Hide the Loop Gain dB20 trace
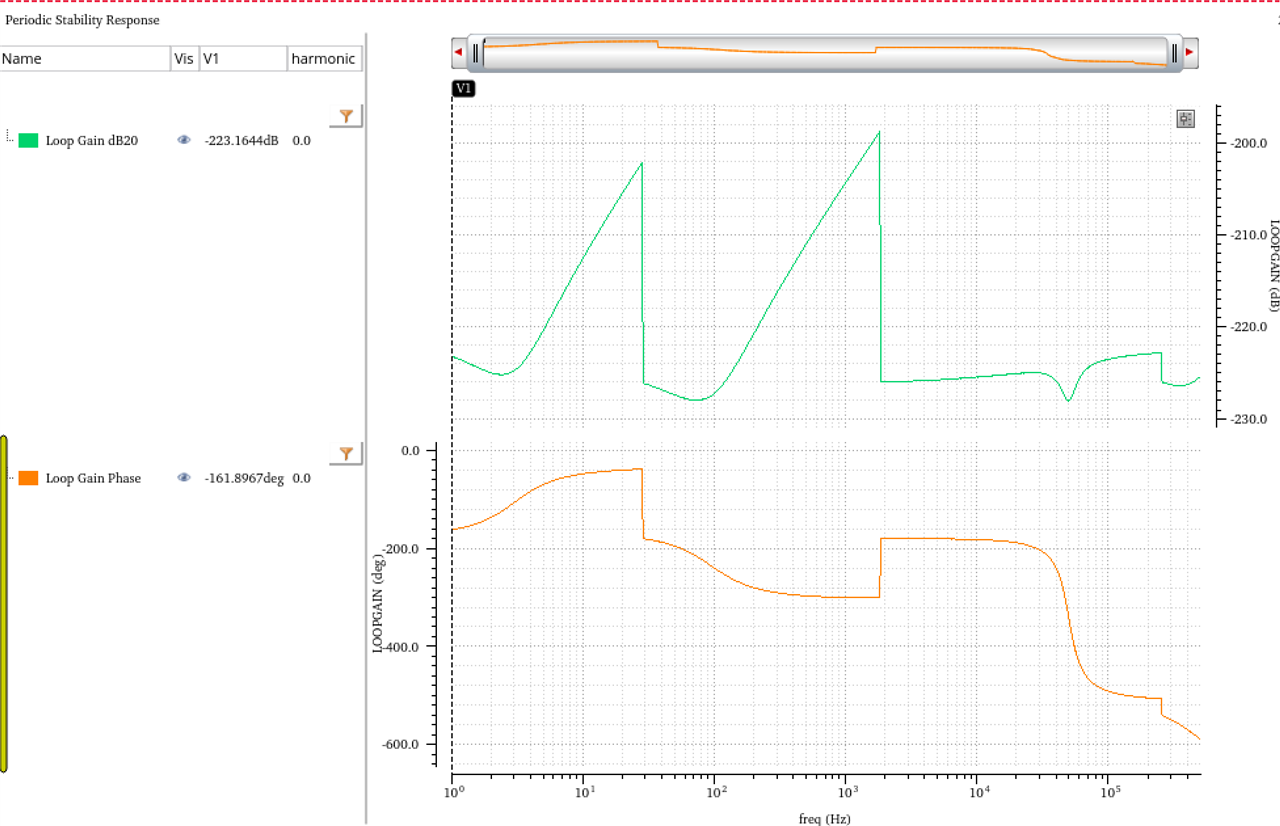The width and height of the screenshot is (1280, 826). click(184, 141)
